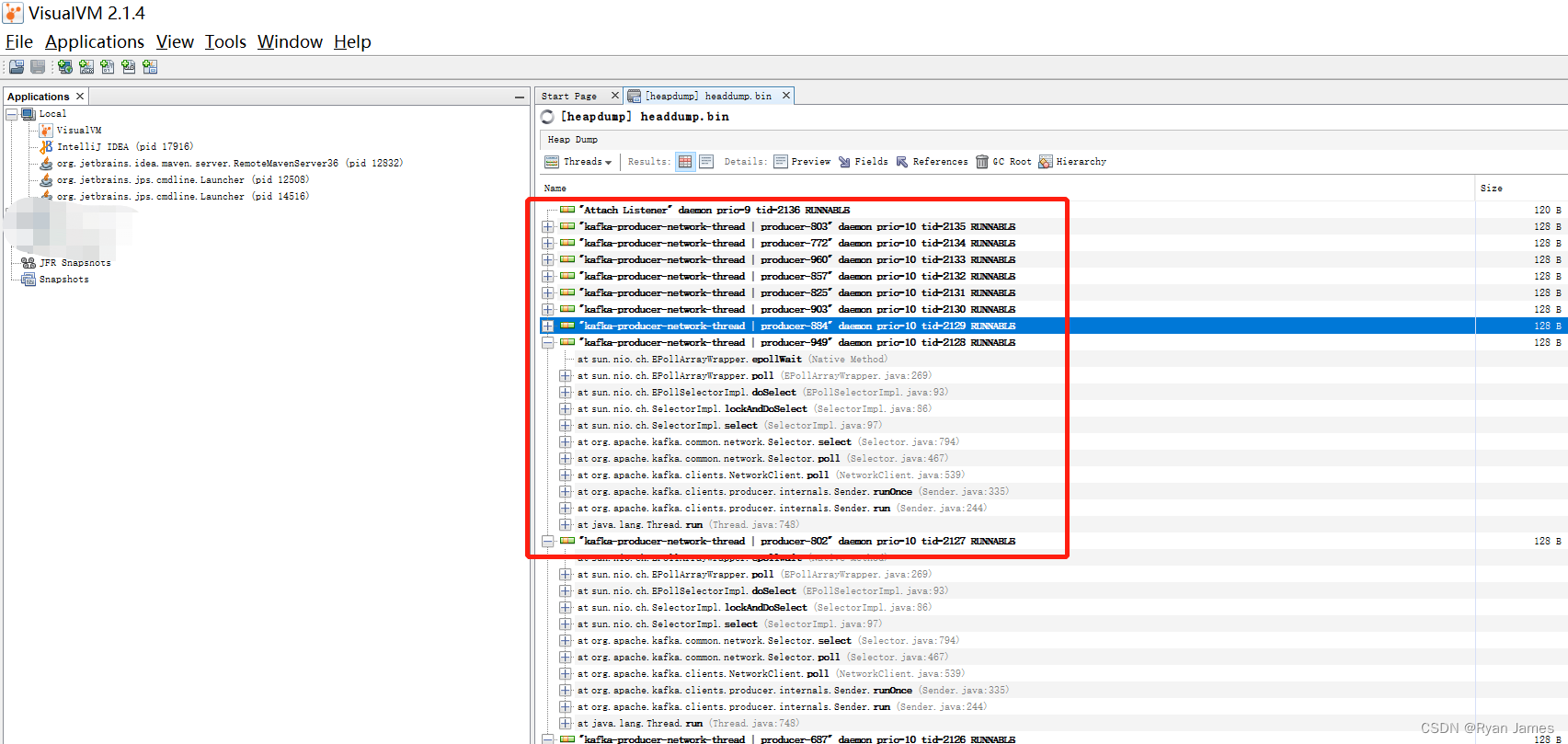The image size is (1568, 744).
Task: Click the Threads view icon in heap toolbar
Action: (552, 162)
